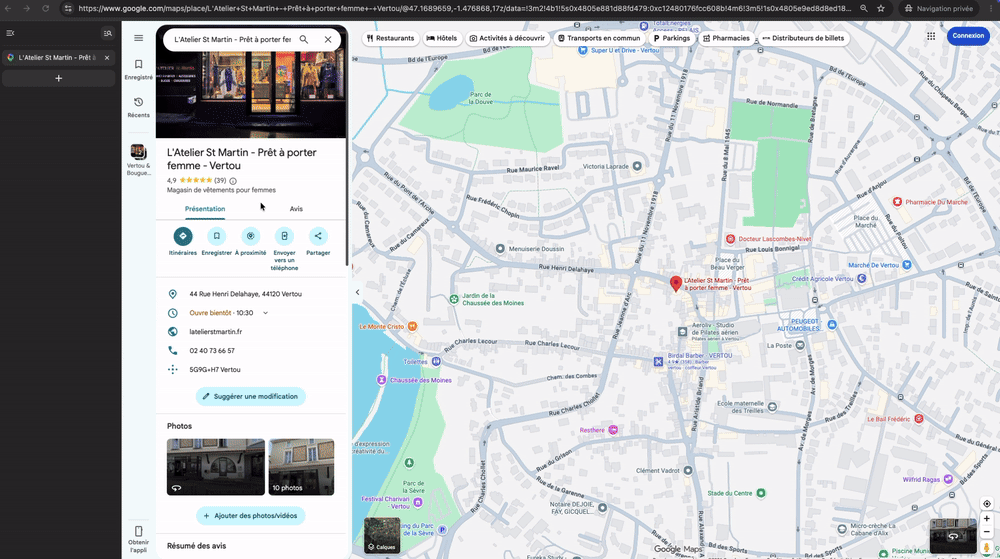Screen dimensions: 1000x559
Task: Click Envoyer vers un téléphone icon
Action: click(x=284, y=236)
